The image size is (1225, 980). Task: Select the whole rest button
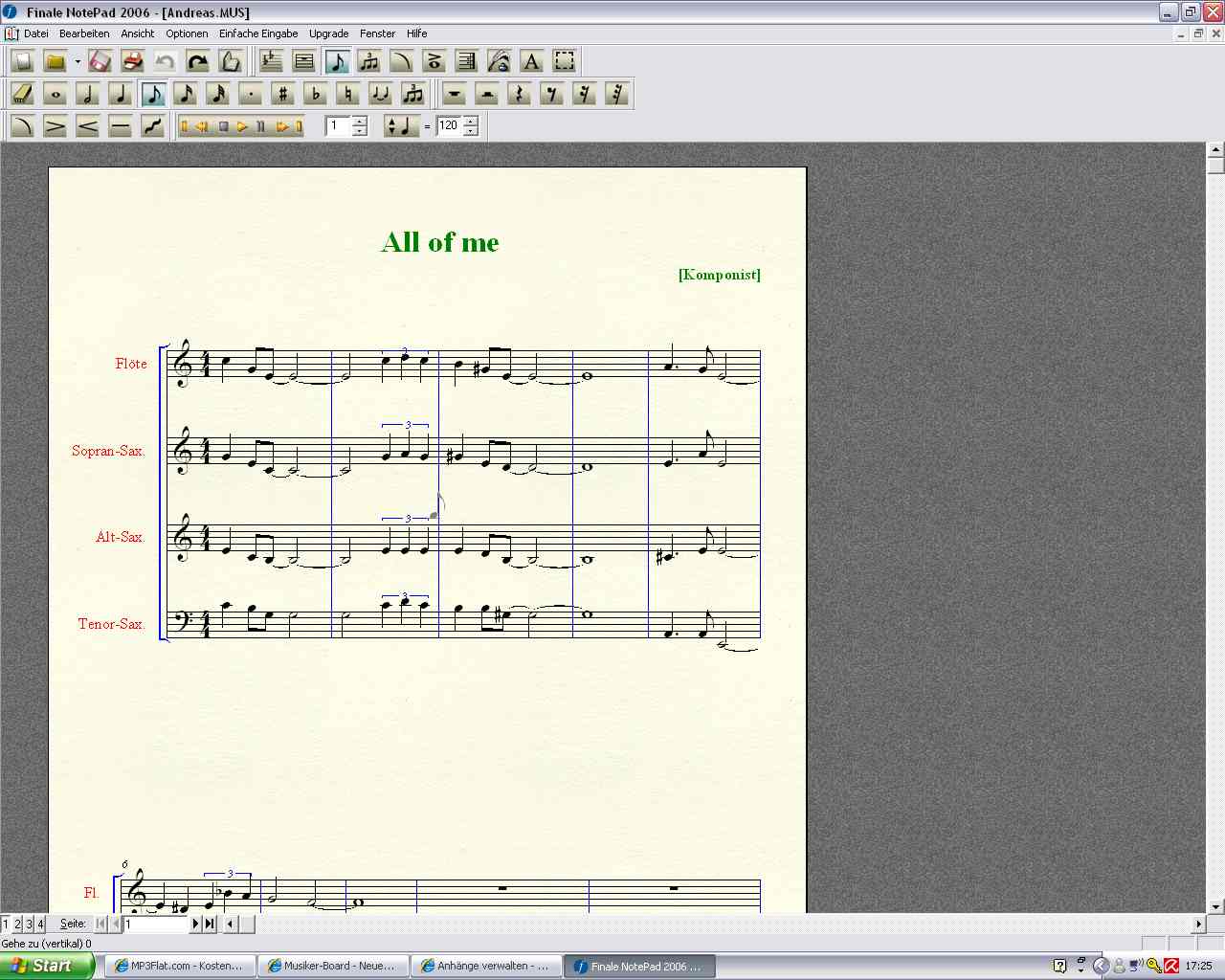point(455,94)
